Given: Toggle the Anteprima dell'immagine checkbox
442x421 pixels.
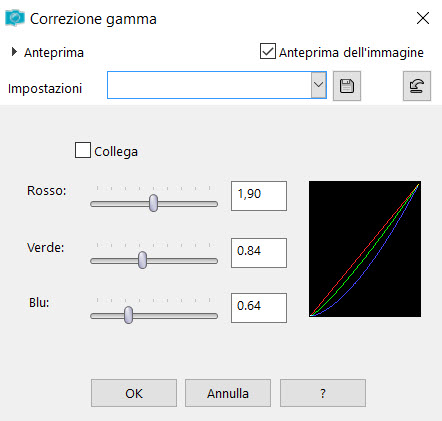Looking at the screenshot, I should (268, 51).
